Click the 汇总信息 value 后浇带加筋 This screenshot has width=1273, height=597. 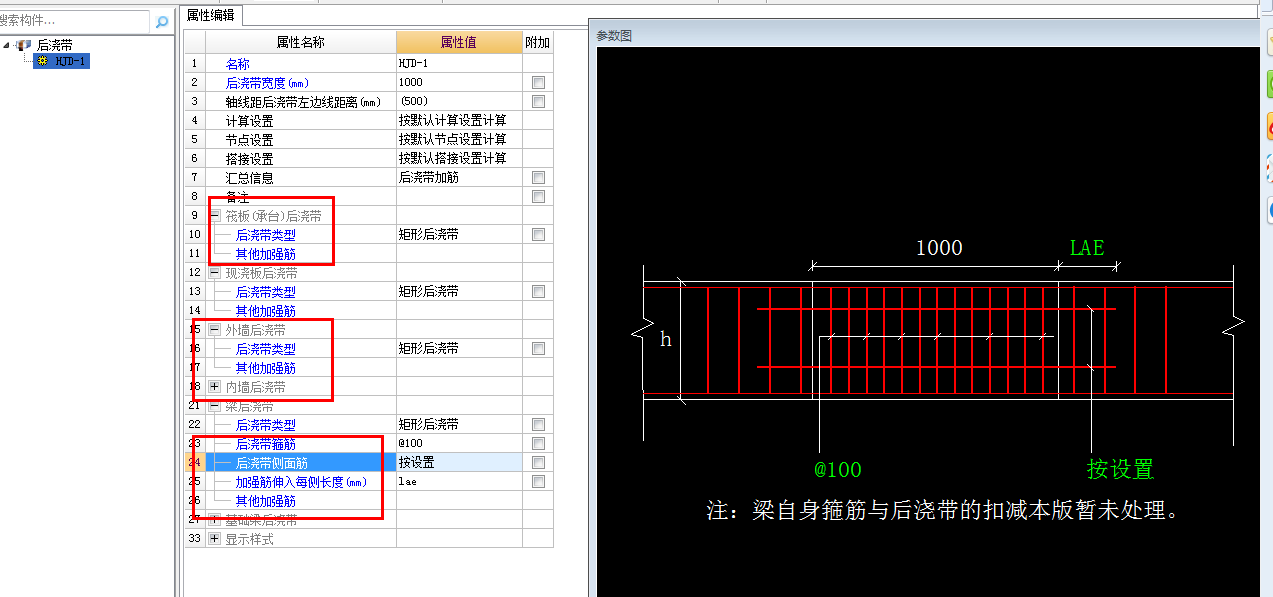459,177
